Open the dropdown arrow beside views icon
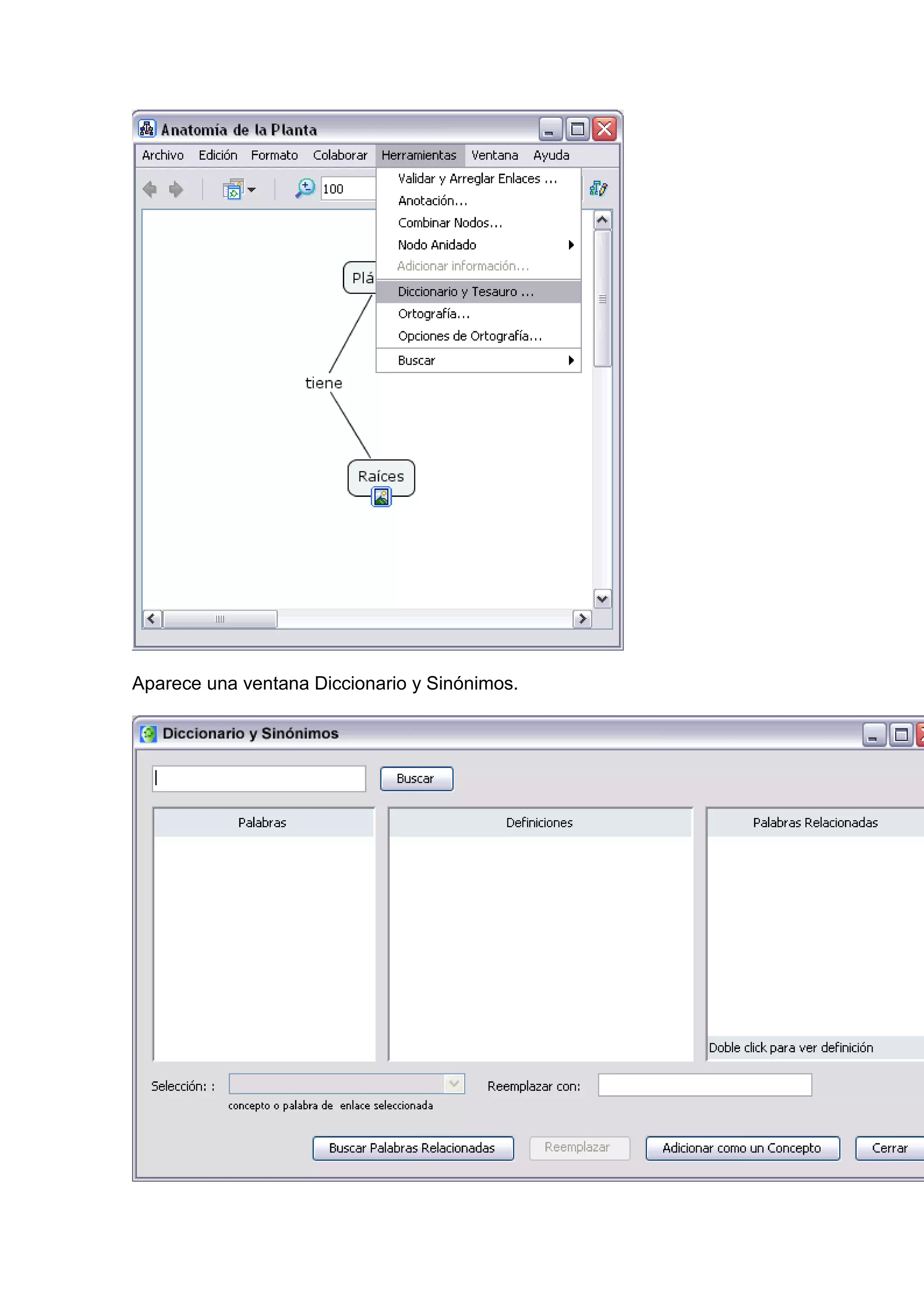Viewport: 924px width, 1308px height. click(x=252, y=190)
